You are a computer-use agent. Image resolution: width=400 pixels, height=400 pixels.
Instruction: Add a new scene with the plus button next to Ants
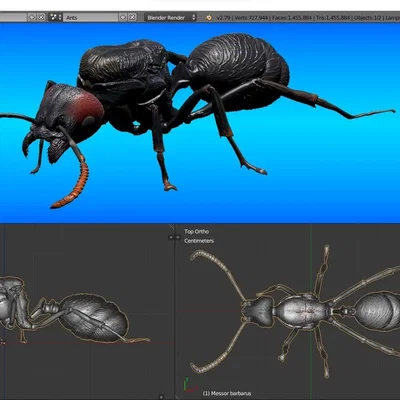(x=123, y=17)
